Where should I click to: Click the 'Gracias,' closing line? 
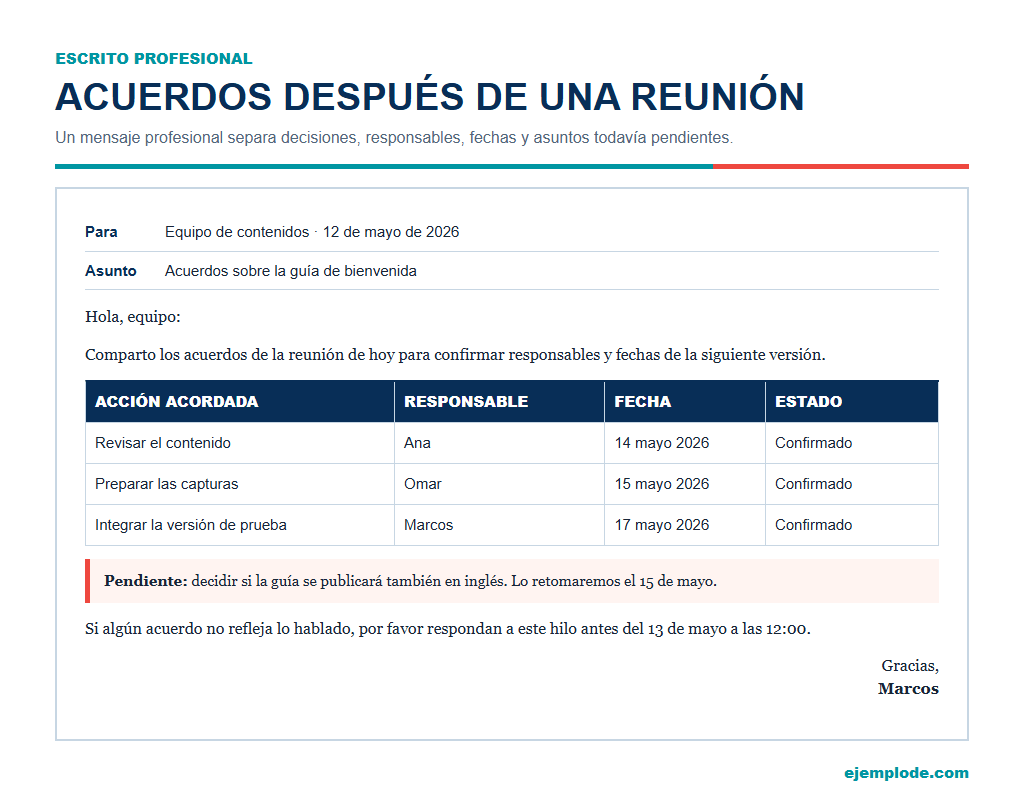(910, 666)
